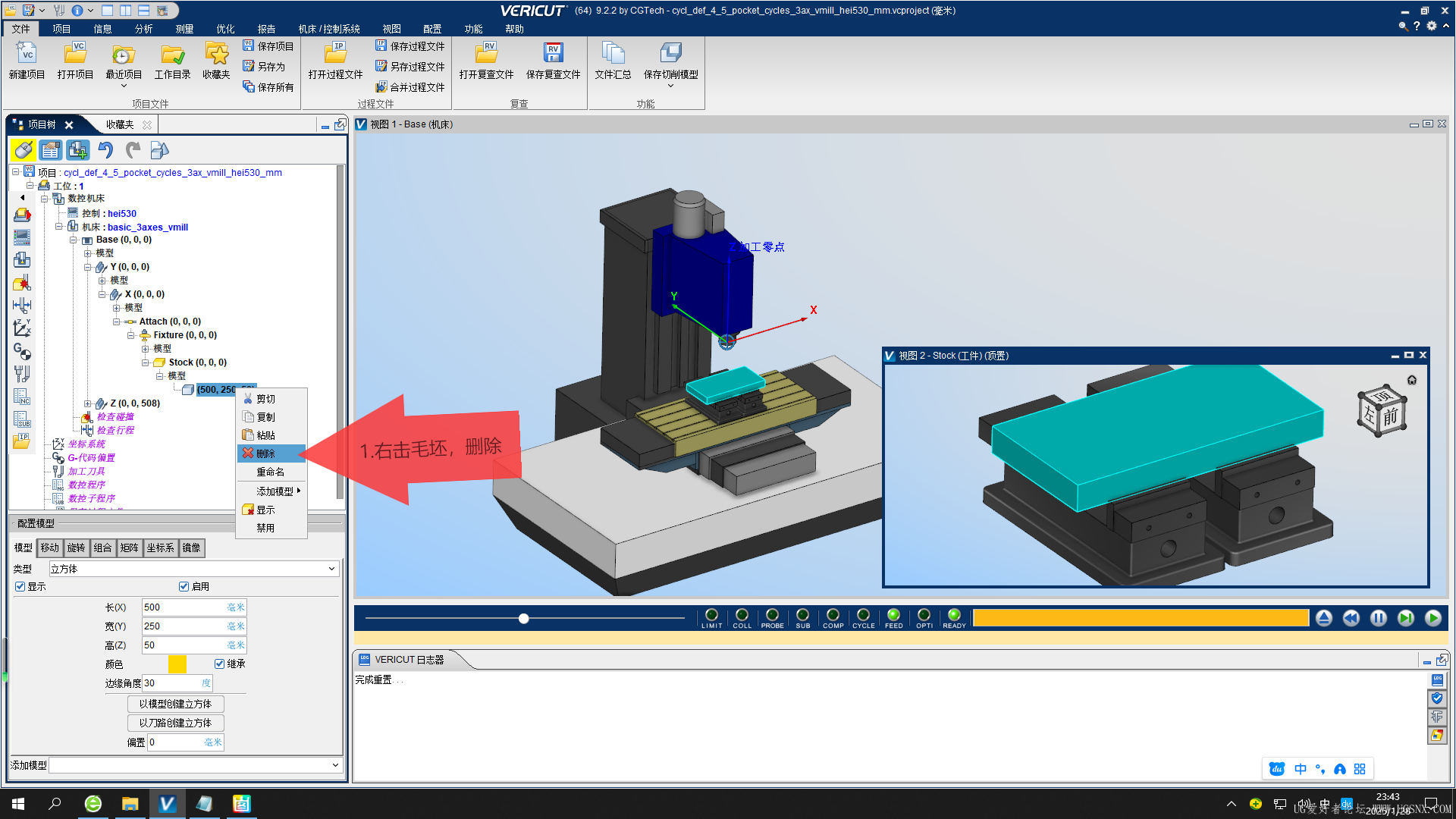The image size is (1456, 819).
Task: Collapse the Base (0, 0, 0) tree node
Action: coord(73,240)
